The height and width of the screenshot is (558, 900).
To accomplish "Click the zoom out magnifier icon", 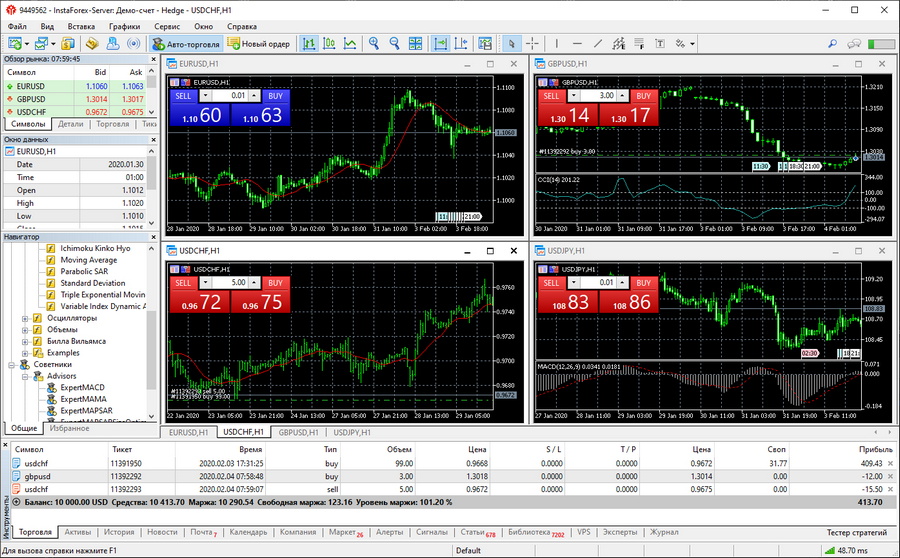I will [394, 44].
